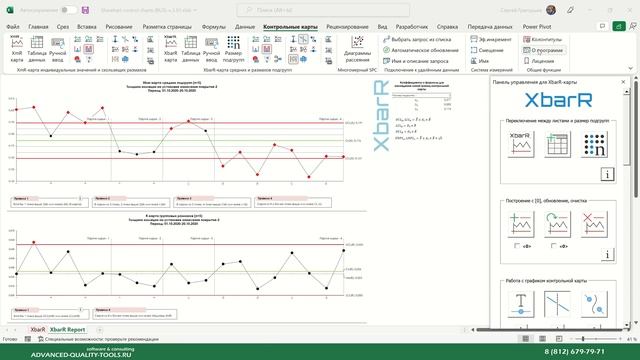Click the accessibility check in the status bar
The height and width of the screenshot is (360, 640).
[98, 339]
